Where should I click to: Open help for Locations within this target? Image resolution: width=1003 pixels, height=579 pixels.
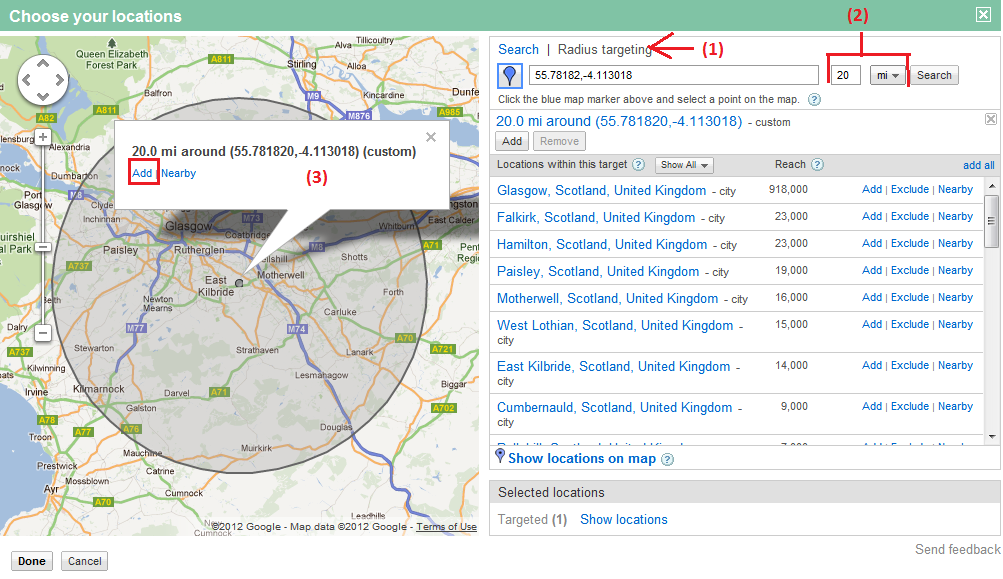click(638, 165)
